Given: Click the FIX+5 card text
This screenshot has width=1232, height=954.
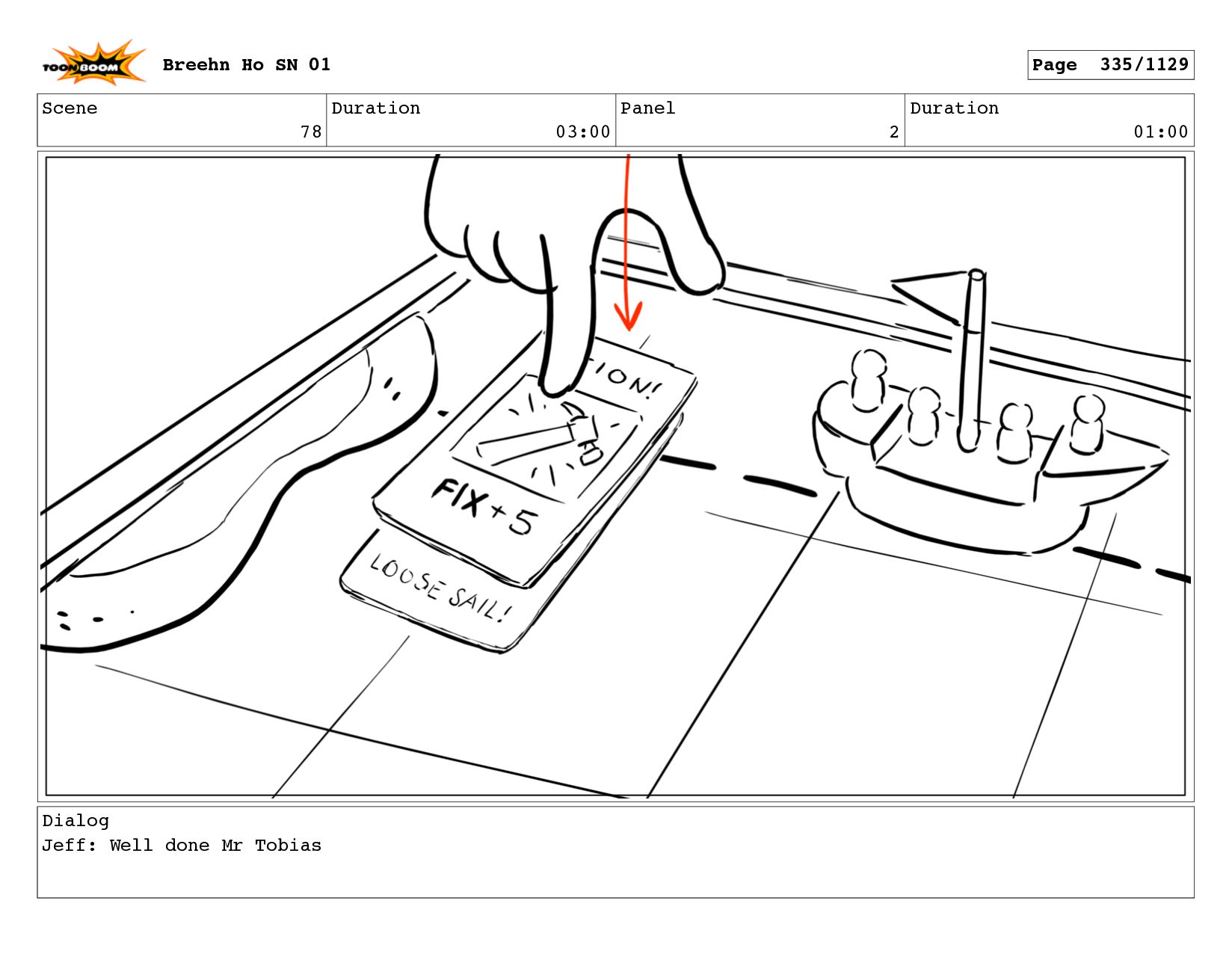Looking at the screenshot, I should 485,507.
